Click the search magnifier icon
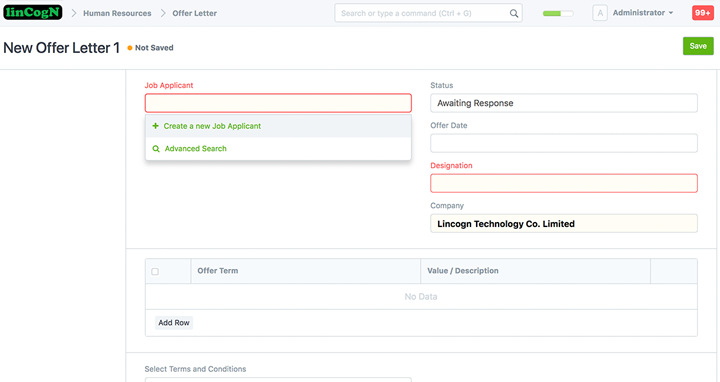Viewport: 720px width, 382px height. point(514,13)
